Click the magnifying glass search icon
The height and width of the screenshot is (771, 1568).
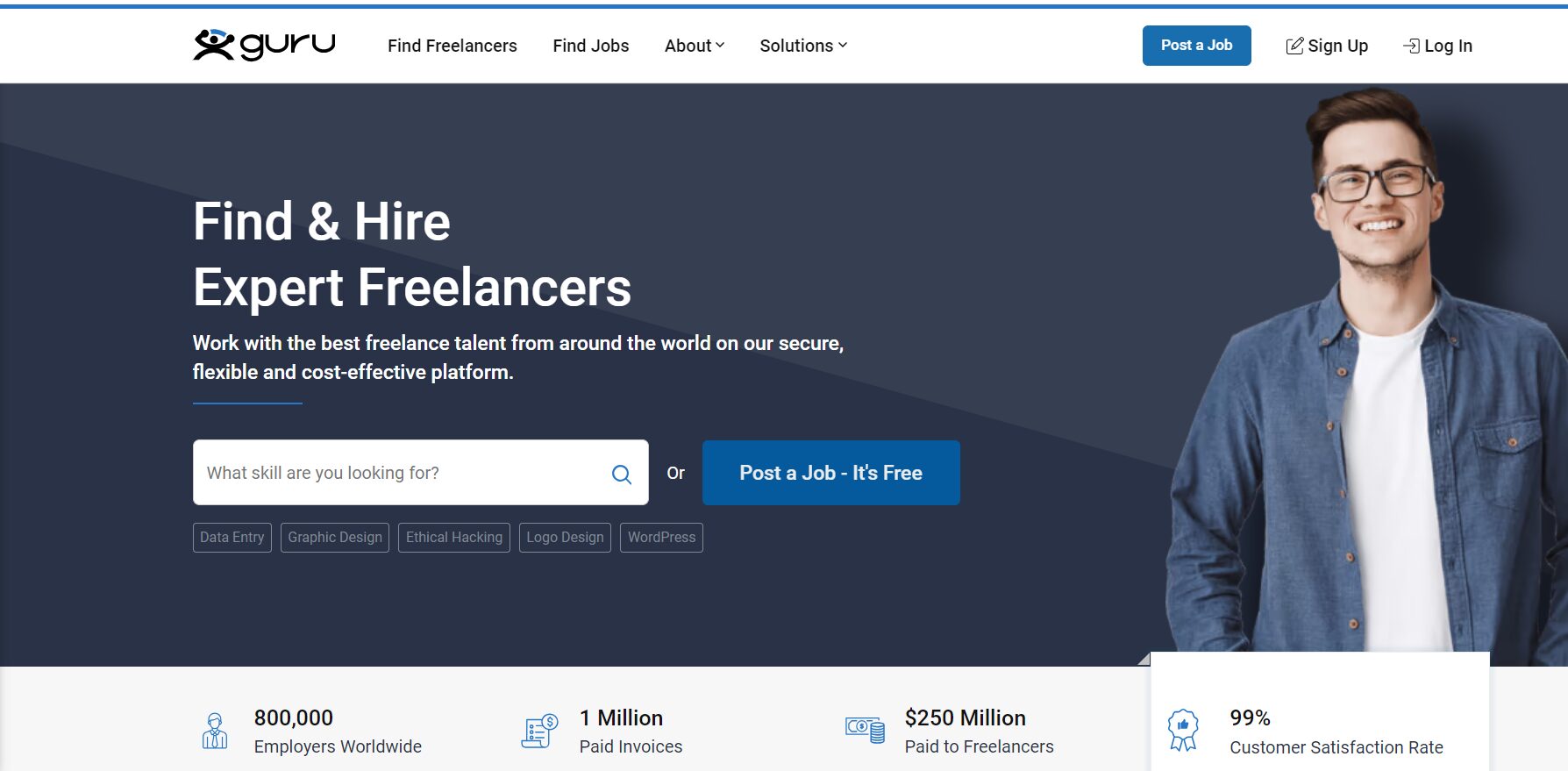click(x=621, y=474)
